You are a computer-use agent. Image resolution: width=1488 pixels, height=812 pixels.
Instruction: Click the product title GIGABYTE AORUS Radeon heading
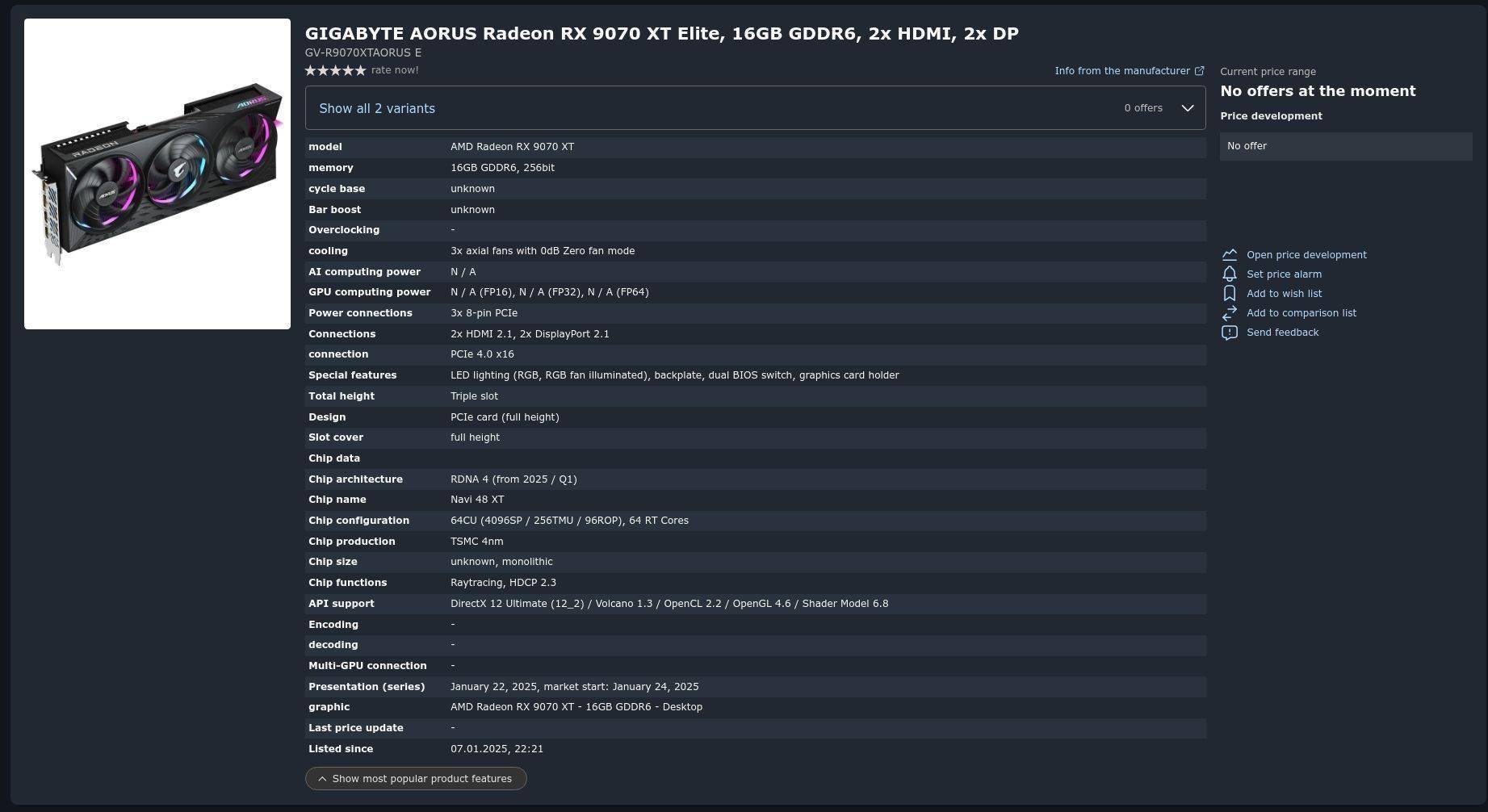661,34
